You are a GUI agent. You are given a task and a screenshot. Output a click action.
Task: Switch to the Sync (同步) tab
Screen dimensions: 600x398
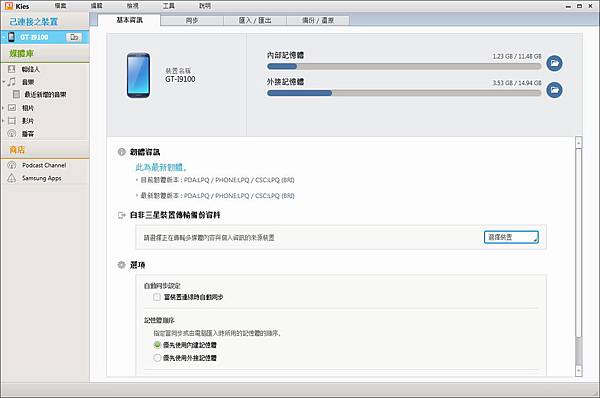pyautogui.click(x=192, y=20)
